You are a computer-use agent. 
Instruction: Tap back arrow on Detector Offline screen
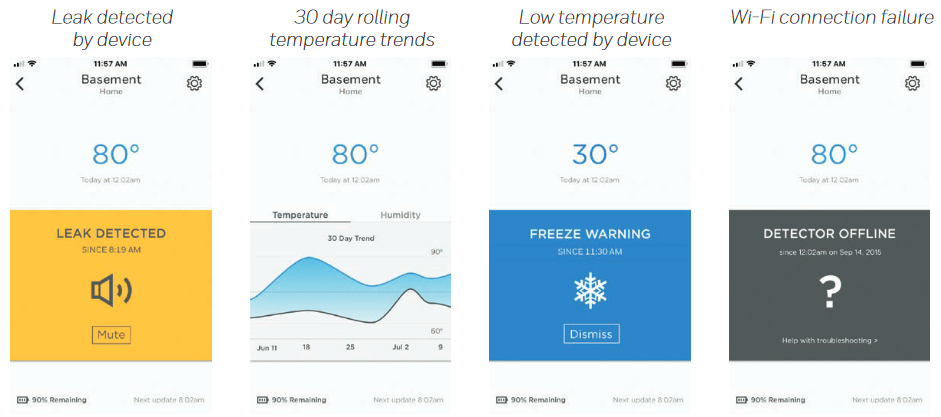pos(739,83)
